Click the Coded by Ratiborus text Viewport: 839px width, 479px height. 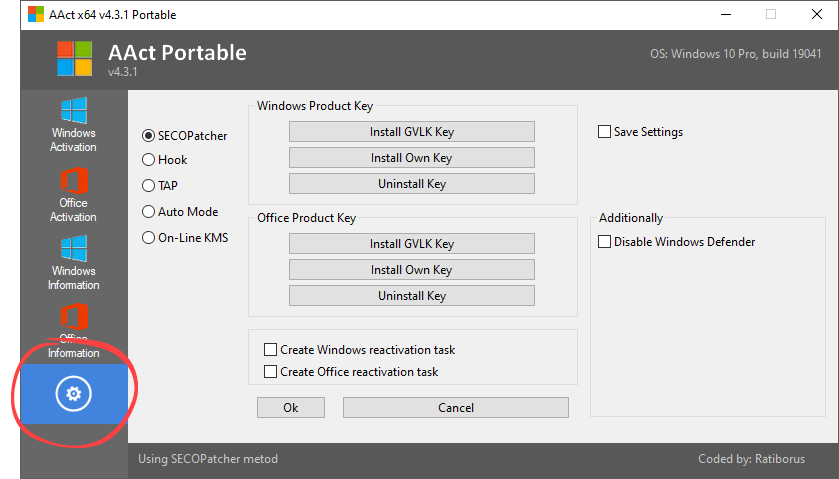click(x=751, y=459)
